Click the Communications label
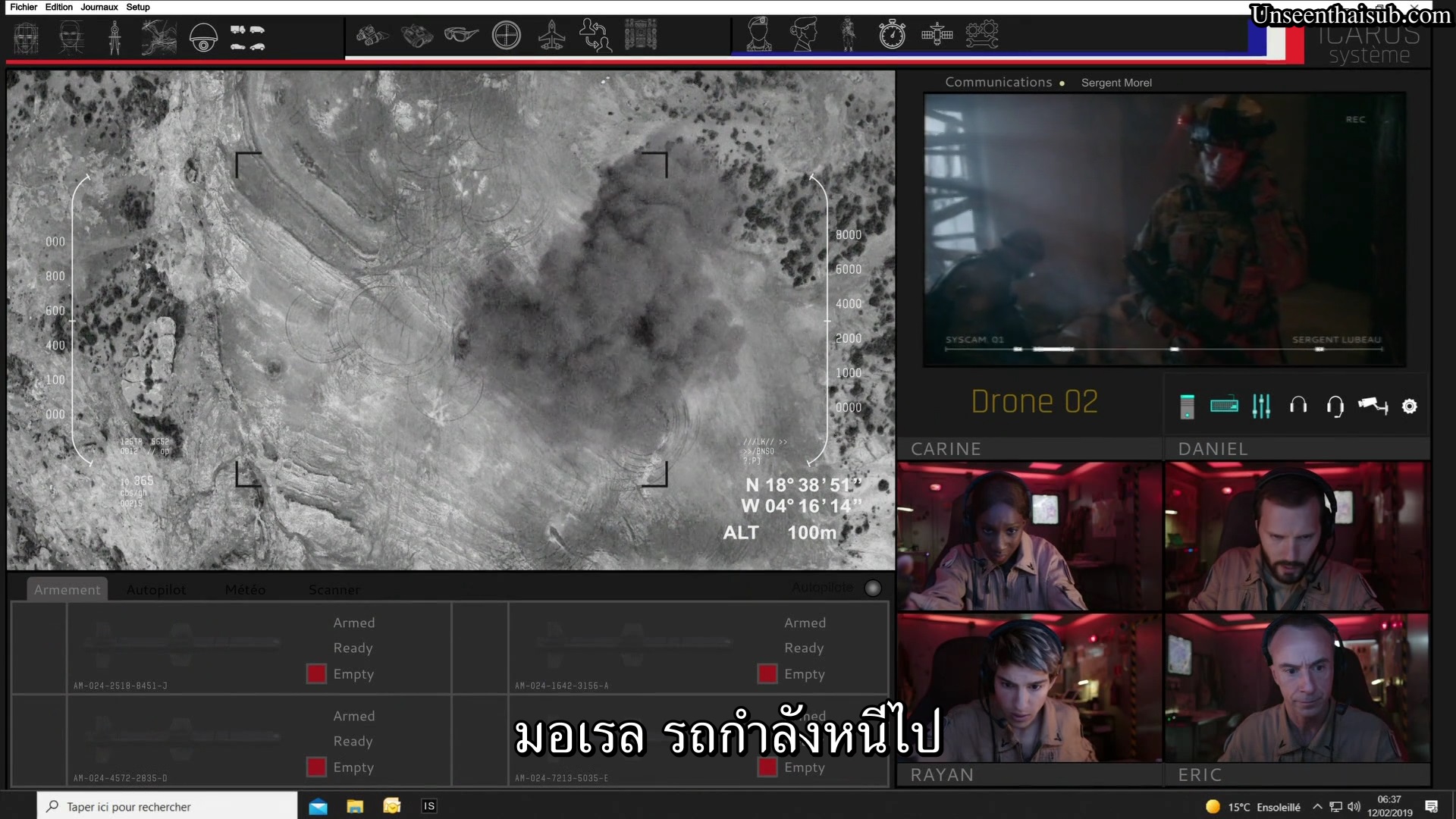Viewport: 1456px width, 819px height. (x=998, y=82)
